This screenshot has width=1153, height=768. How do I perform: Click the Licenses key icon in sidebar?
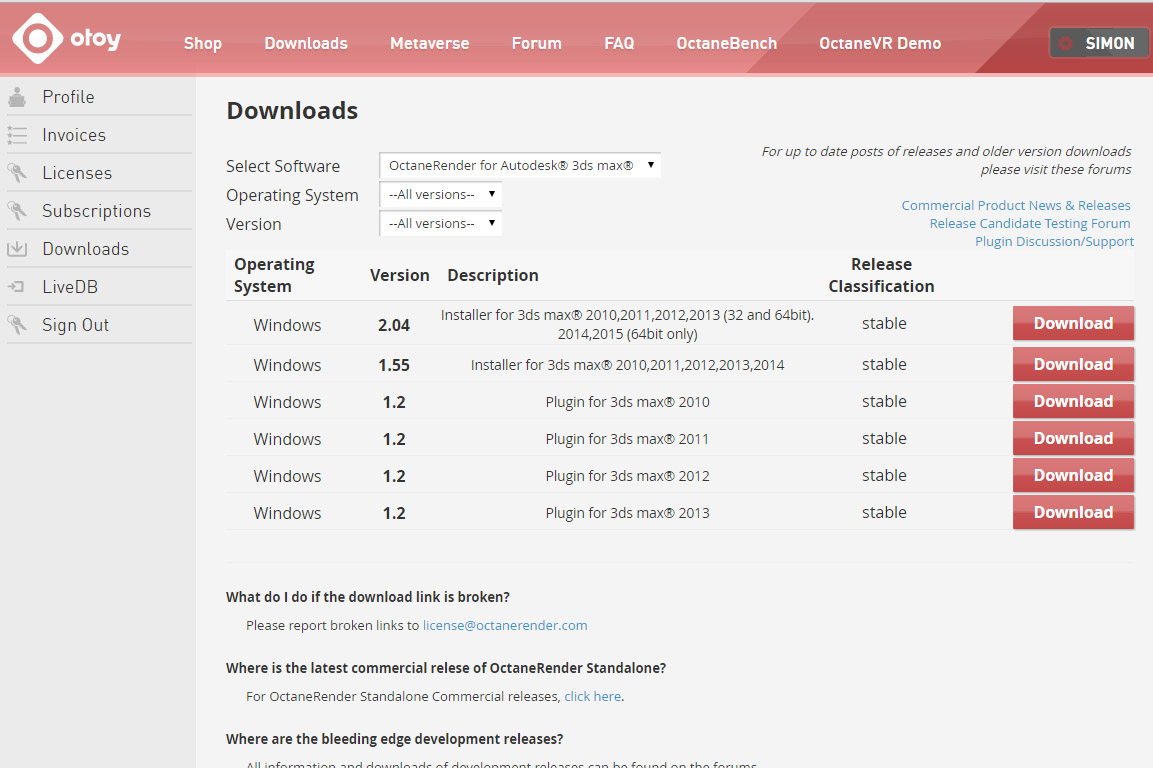[x=17, y=173]
